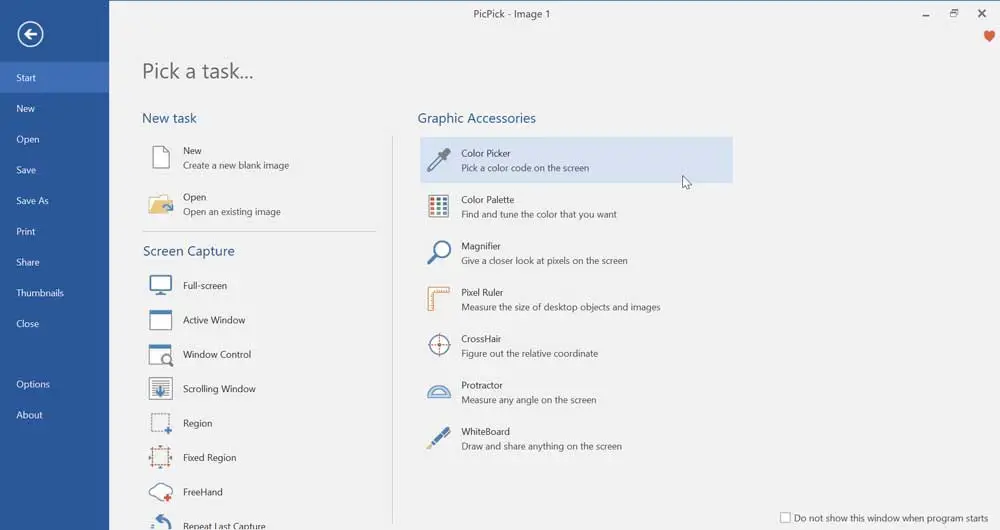
Task: Click Save As in the sidebar
Action: [54, 200]
